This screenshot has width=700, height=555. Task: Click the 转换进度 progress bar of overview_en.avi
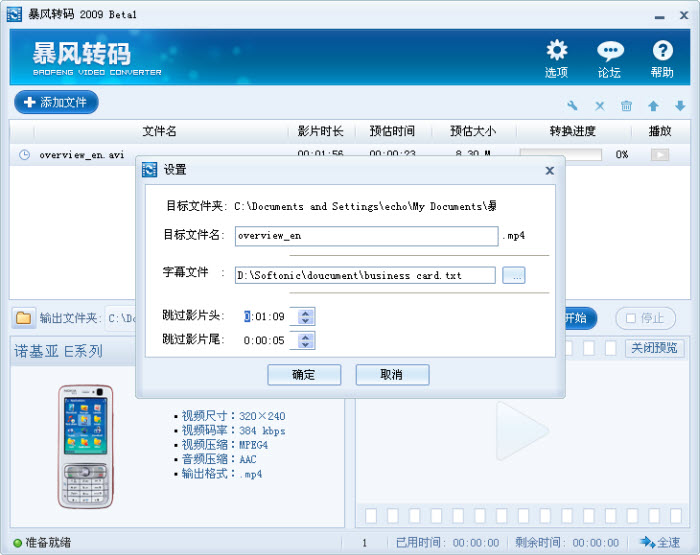pyautogui.click(x=561, y=154)
